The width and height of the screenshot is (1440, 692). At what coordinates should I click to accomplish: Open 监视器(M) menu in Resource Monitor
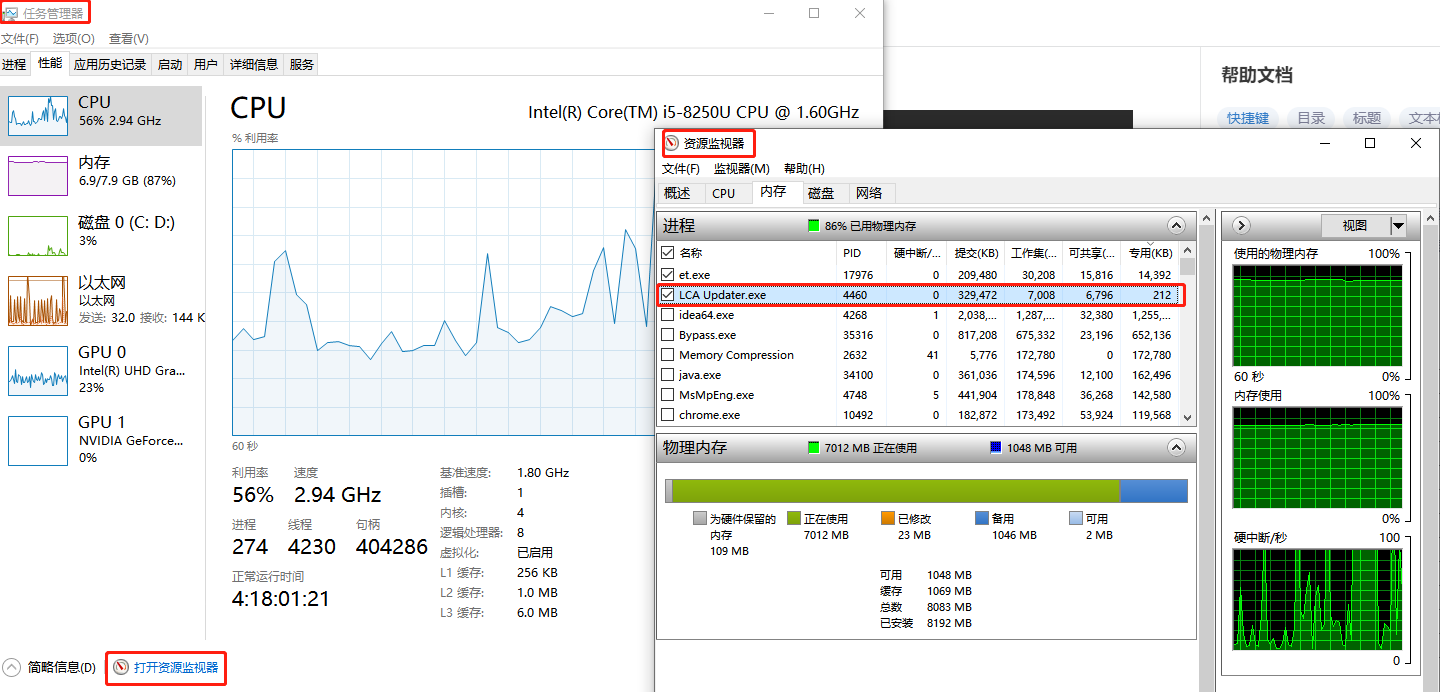tap(742, 169)
